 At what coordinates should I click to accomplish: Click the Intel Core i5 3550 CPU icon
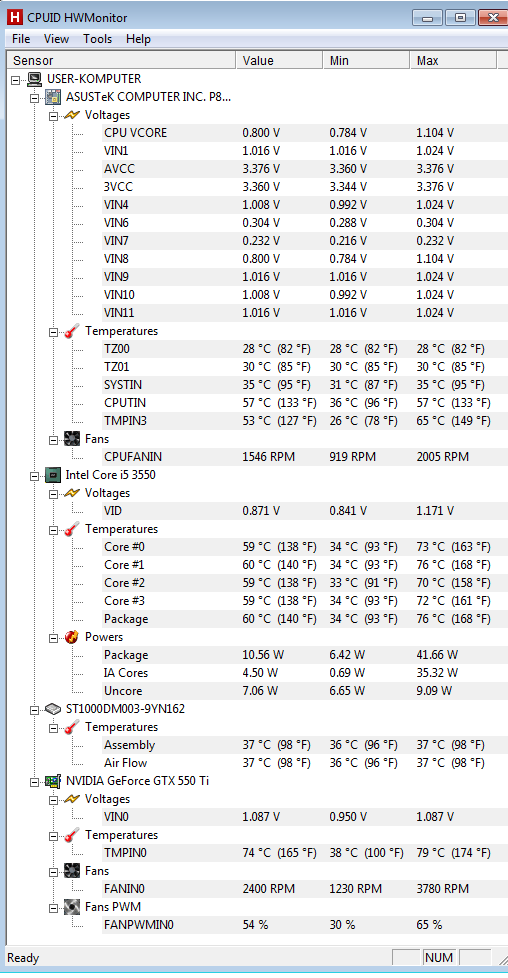54,475
